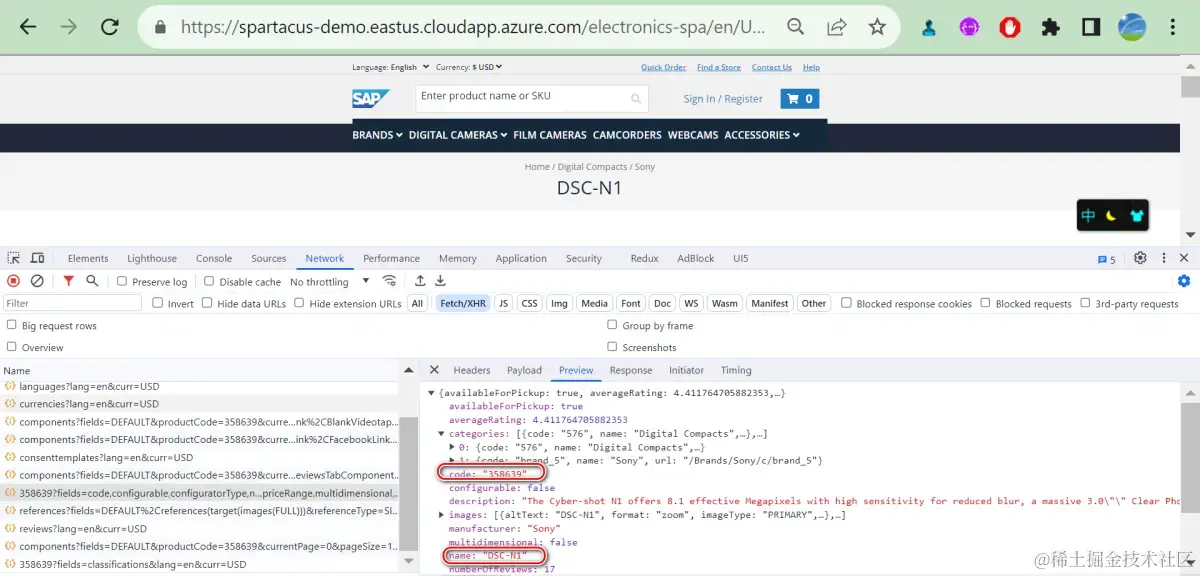Click the zoom magnifier icon in address bar

796,27
